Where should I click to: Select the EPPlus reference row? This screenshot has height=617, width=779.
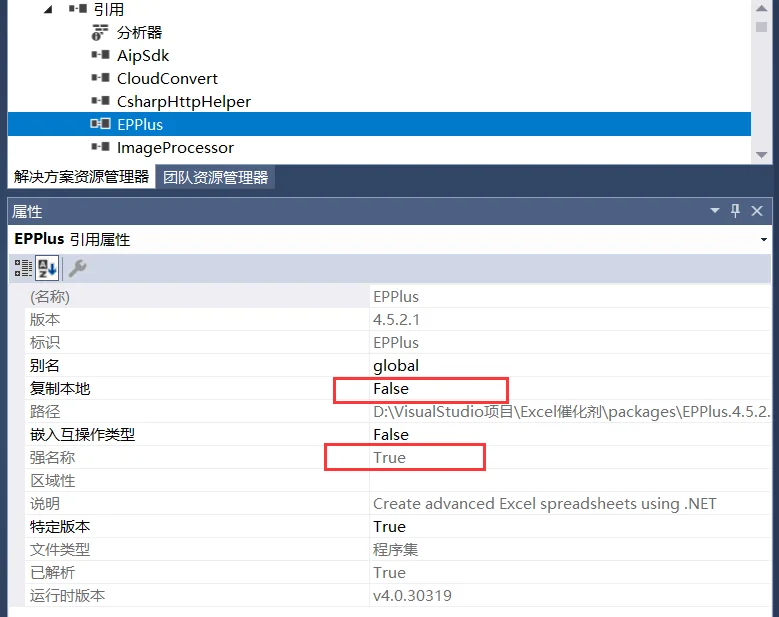(379, 124)
